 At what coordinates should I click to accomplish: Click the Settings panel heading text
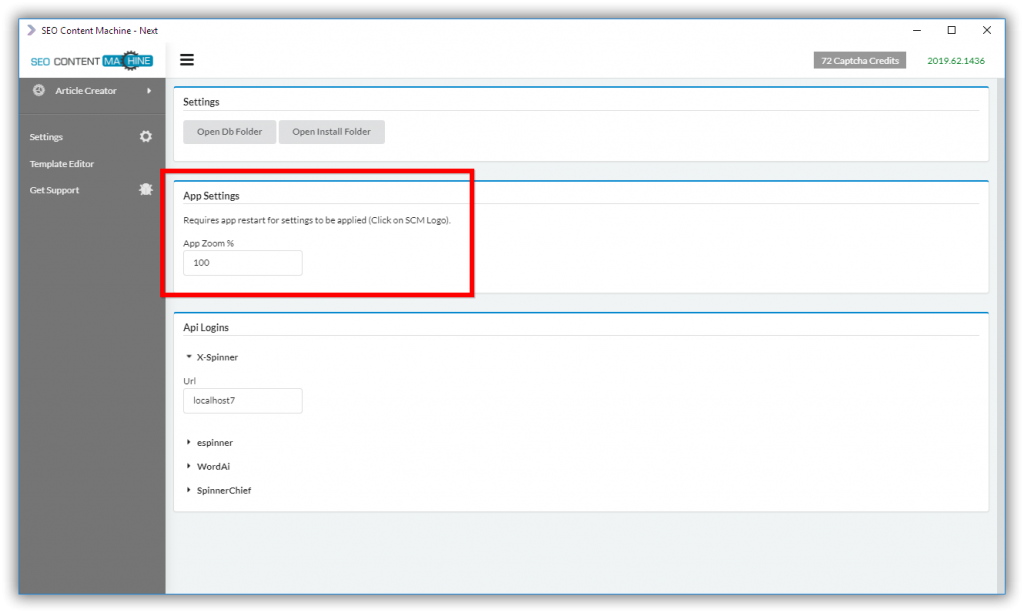click(x=201, y=102)
